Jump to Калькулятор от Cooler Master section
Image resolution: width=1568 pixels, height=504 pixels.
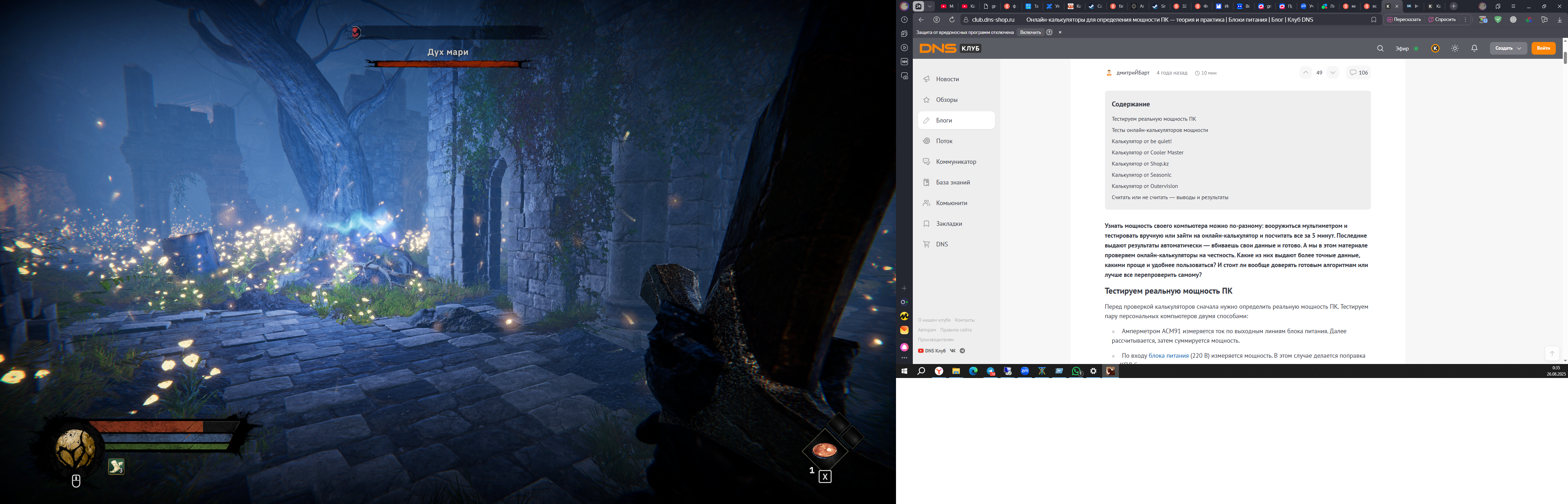pyautogui.click(x=1147, y=153)
